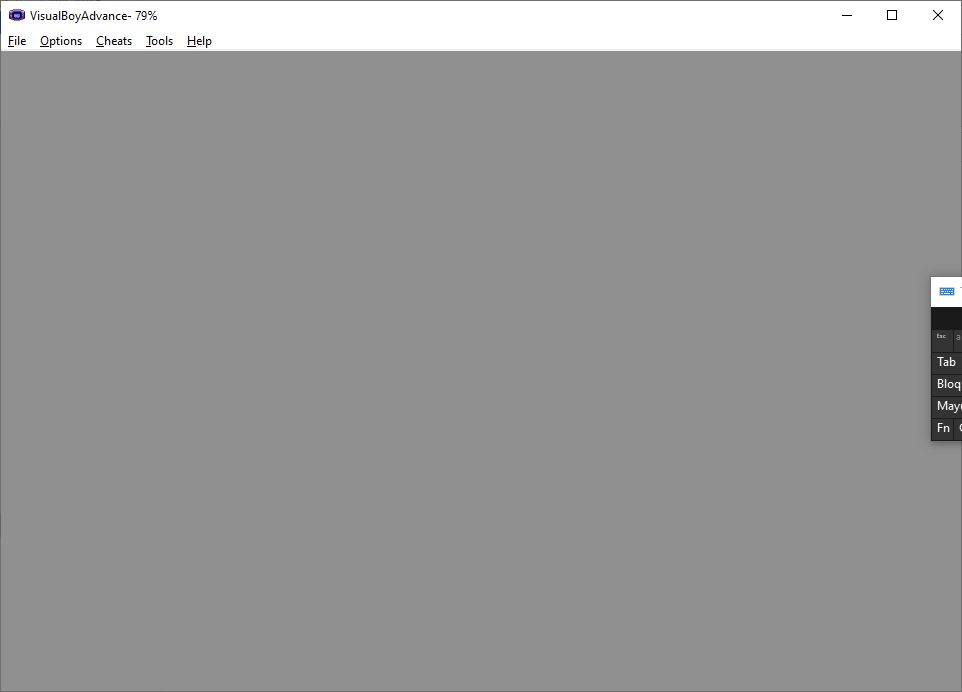Click the On-Screen Keyboard window icon
This screenshot has width=962, height=692.
[x=947, y=292]
